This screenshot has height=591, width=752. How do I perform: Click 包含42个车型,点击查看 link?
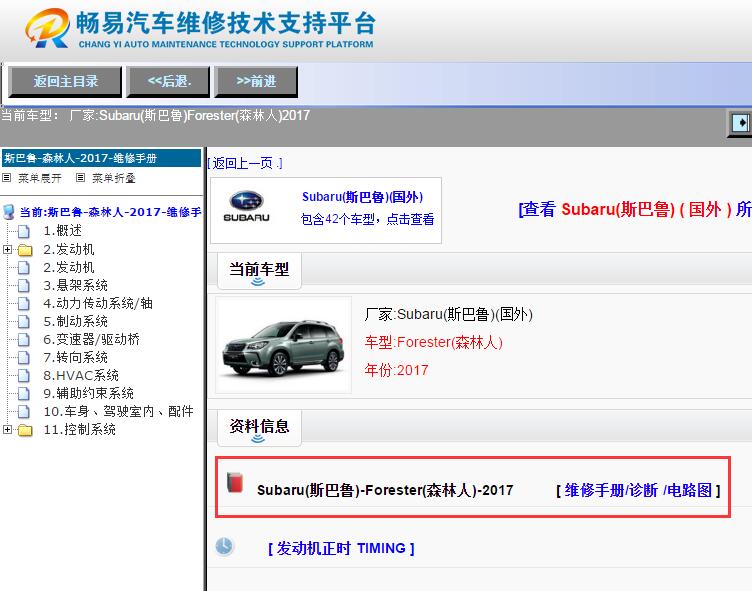tap(367, 219)
